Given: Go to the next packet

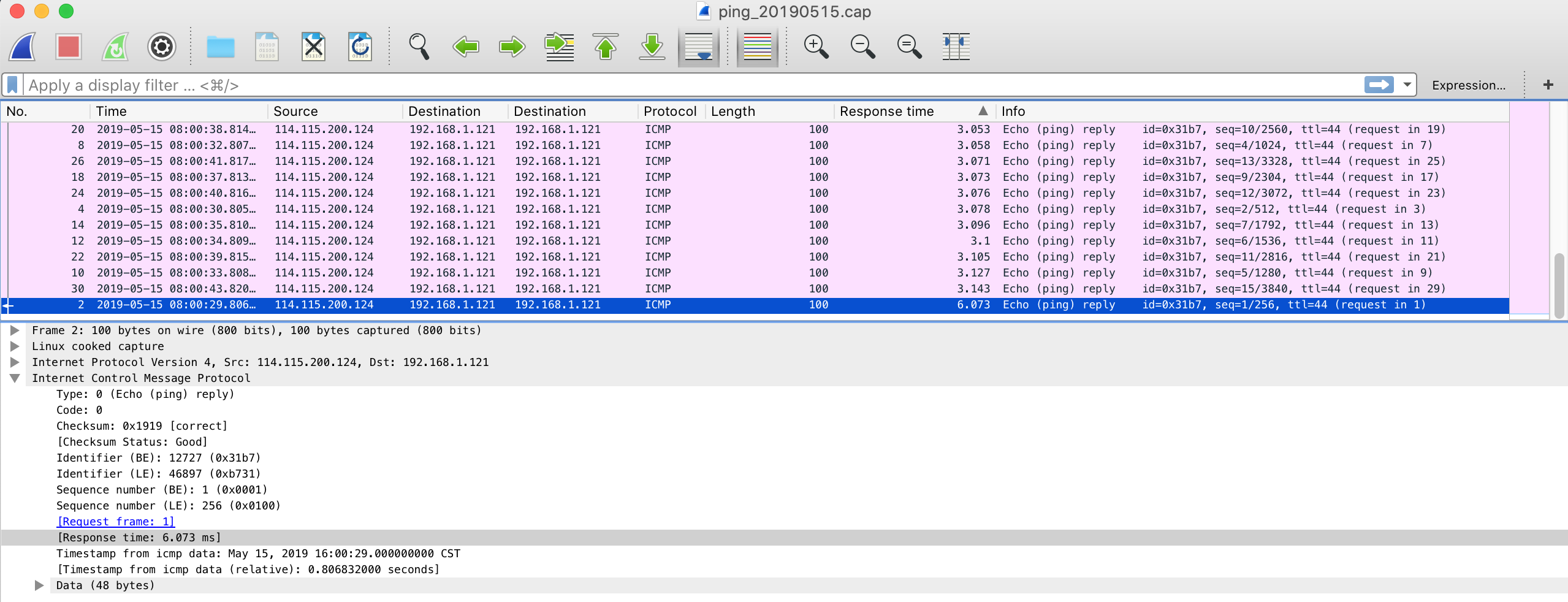Looking at the screenshot, I should click(512, 47).
